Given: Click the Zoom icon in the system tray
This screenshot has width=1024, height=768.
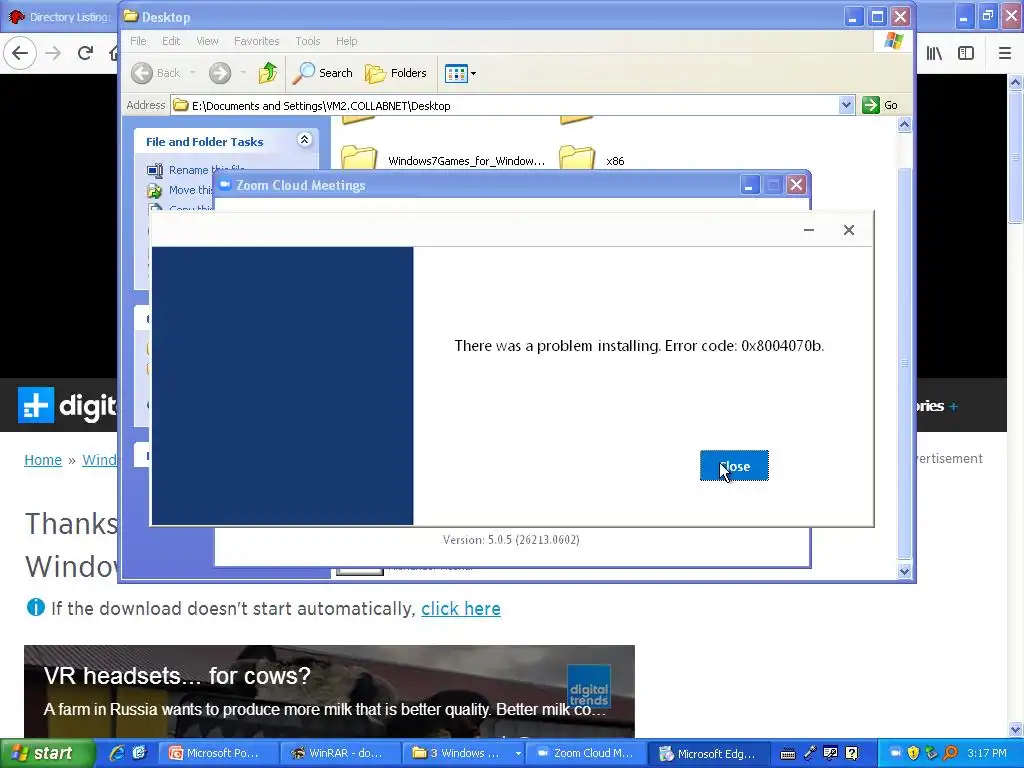Looking at the screenshot, I should click(895, 754).
